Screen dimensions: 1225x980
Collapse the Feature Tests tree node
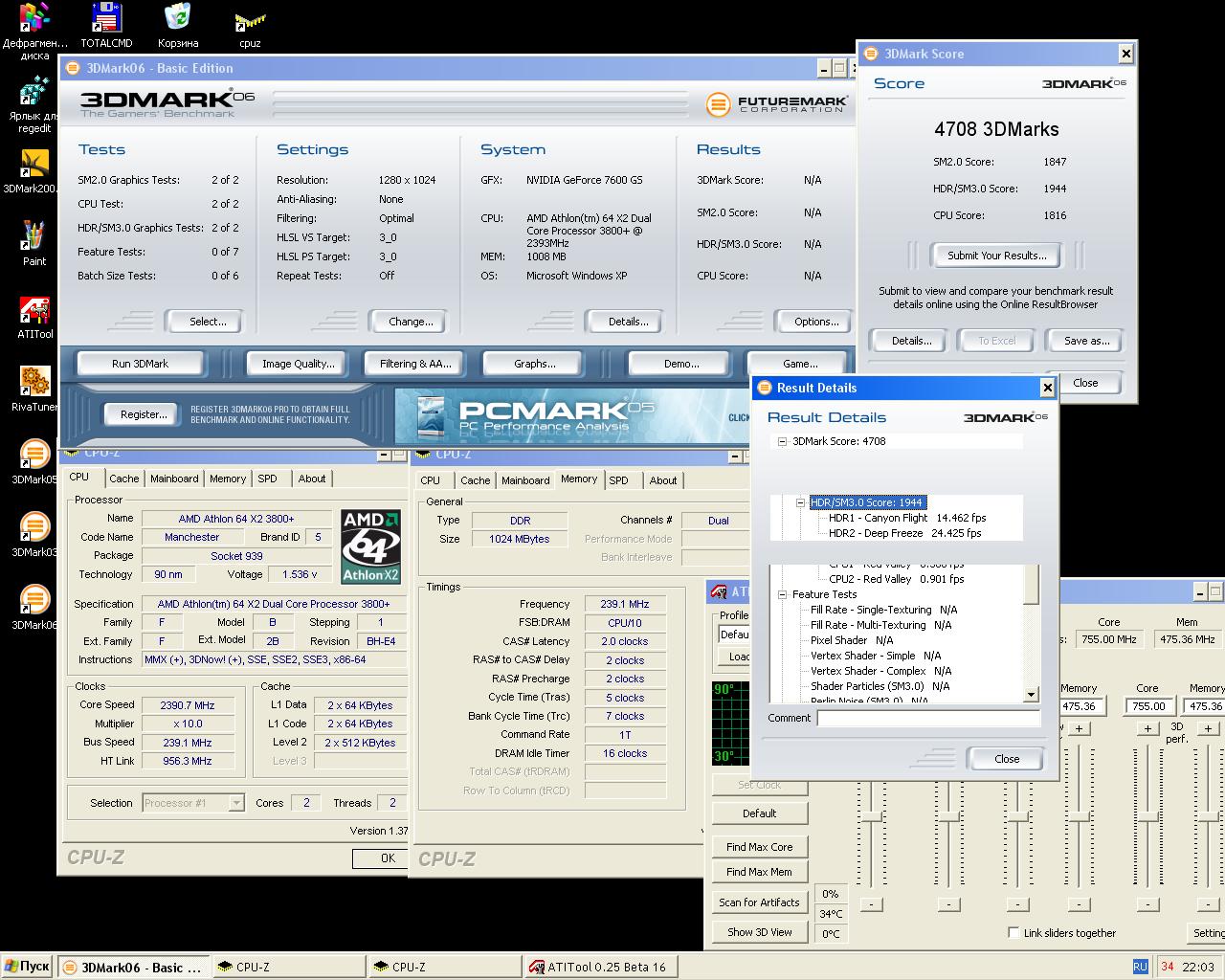[782, 594]
